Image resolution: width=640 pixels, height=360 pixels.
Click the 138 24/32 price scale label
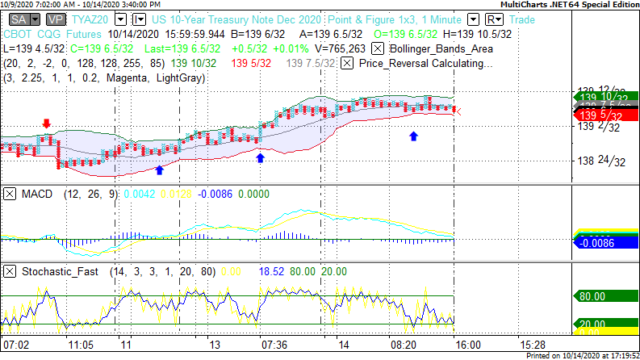602,161
